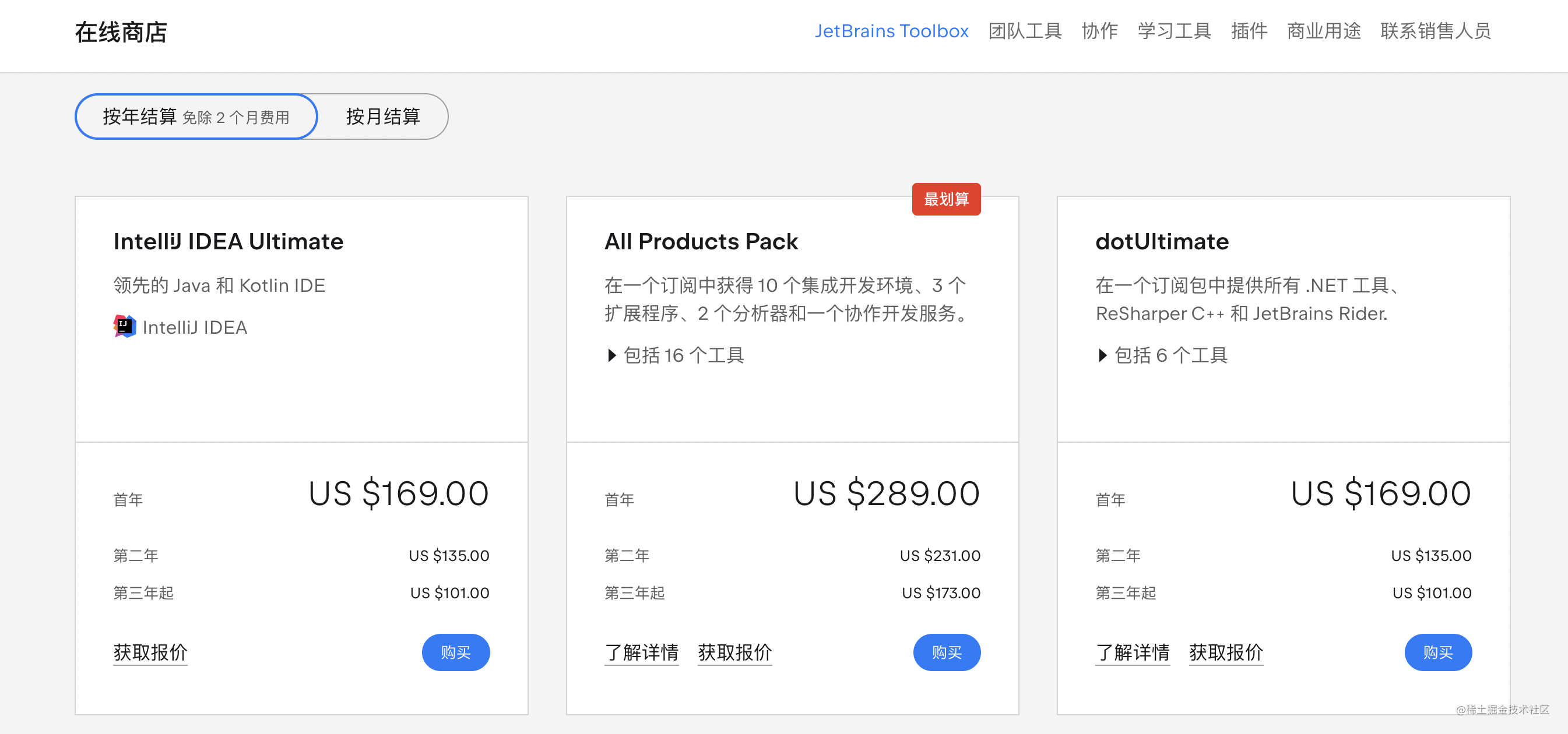The height and width of the screenshot is (734, 1568).
Task: Get quote 获取报价 for dotUltimate
Action: (x=1226, y=652)
